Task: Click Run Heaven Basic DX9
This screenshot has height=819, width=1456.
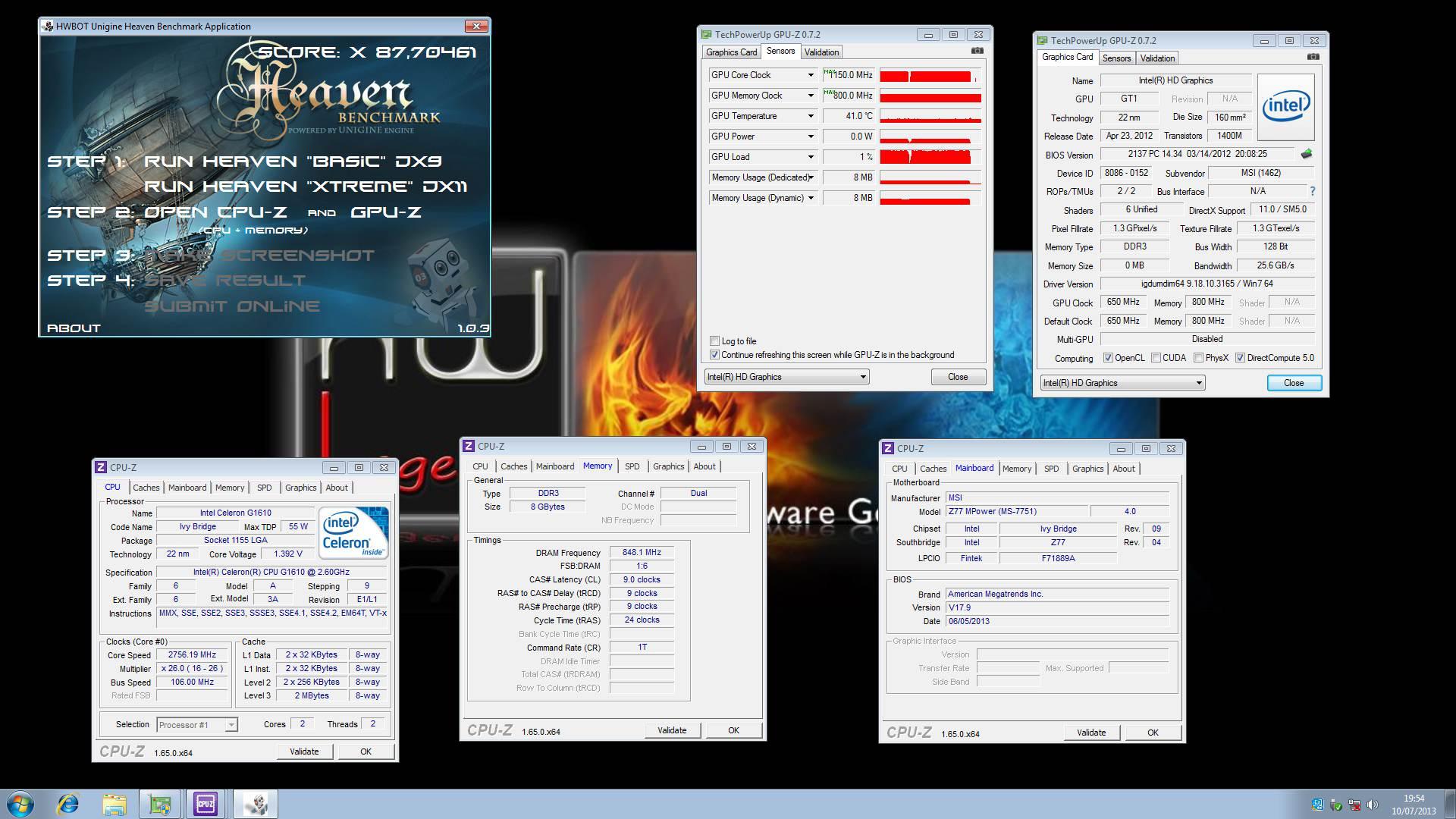Action: (x=293, y=161)
